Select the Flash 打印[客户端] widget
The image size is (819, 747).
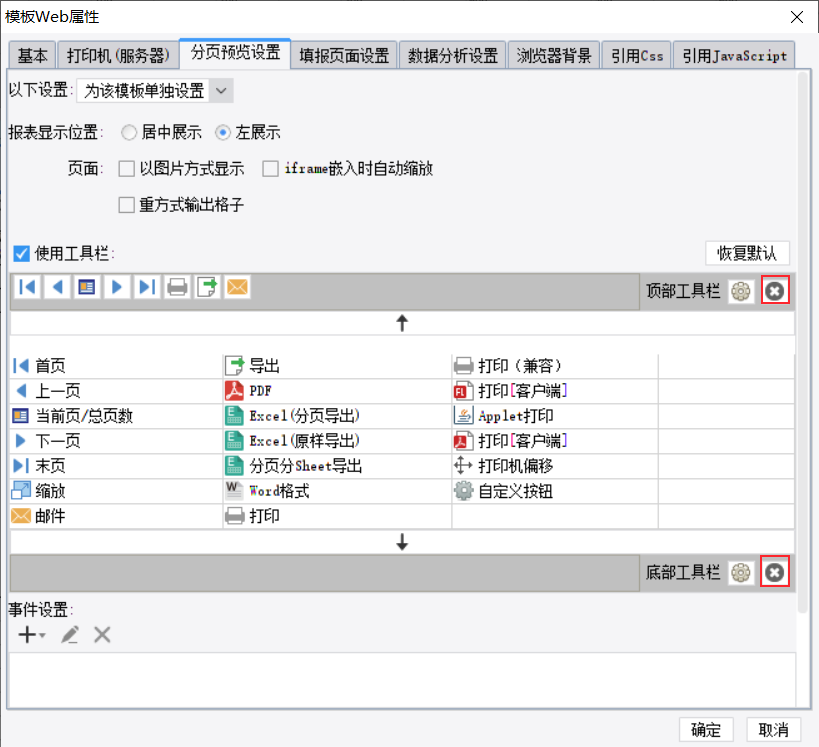(555, 391)
